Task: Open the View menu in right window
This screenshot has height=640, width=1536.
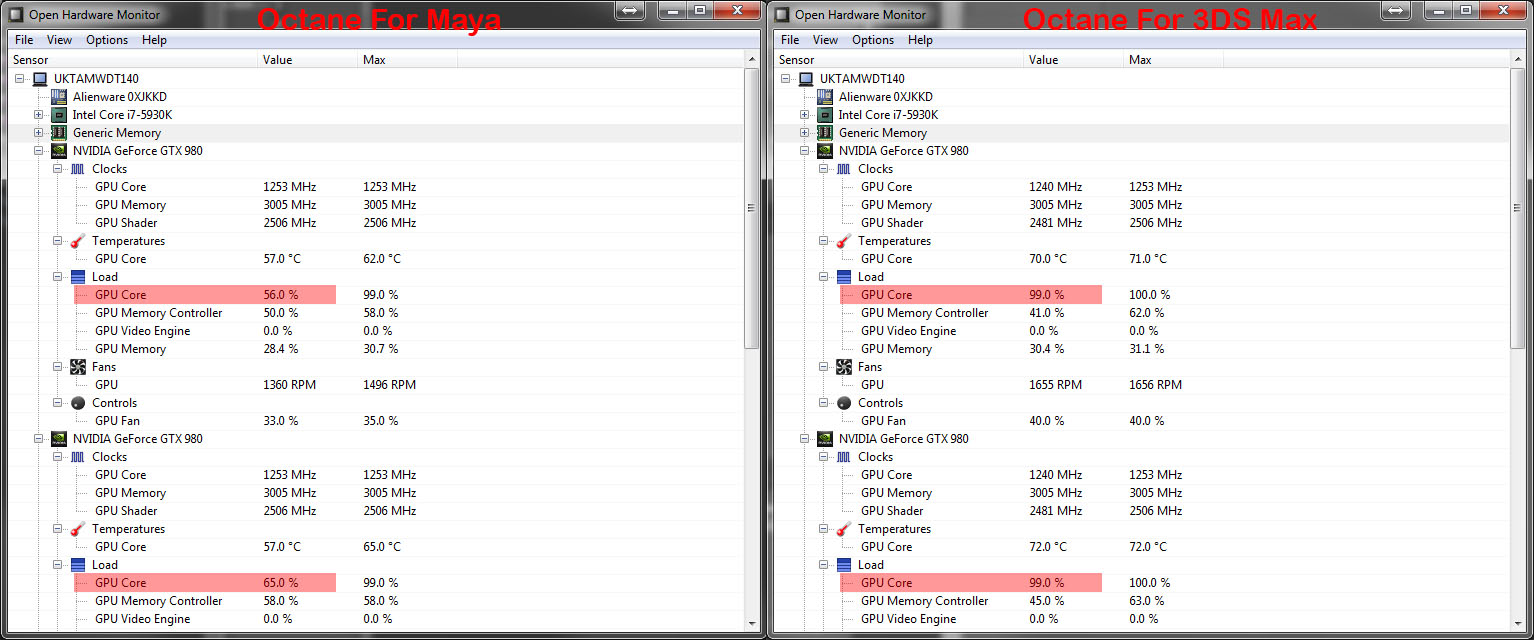Action: (x=825, y=40)
